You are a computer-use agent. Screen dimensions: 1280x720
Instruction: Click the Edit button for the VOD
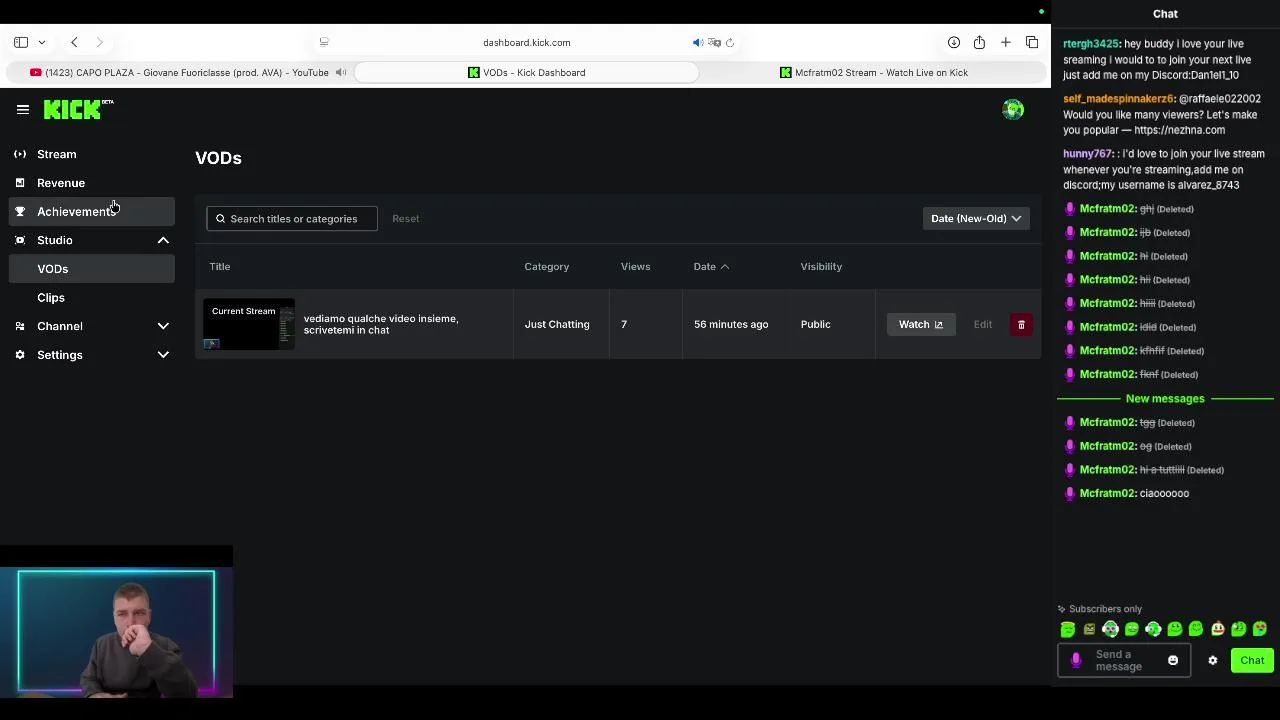pyautogui.click(x=983, y=324)
